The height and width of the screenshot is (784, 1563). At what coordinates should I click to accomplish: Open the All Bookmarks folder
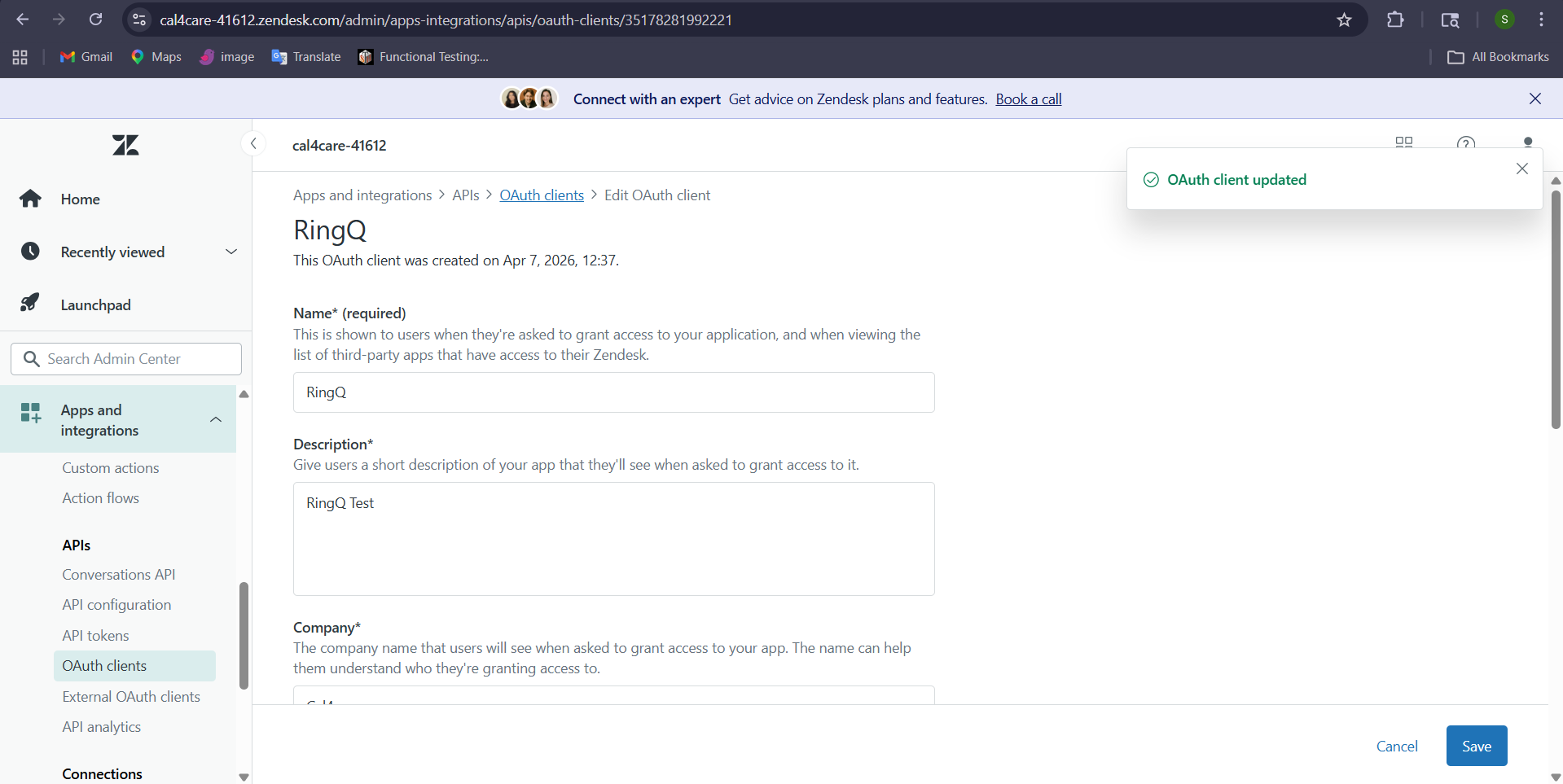click(x=1498, y=57)
